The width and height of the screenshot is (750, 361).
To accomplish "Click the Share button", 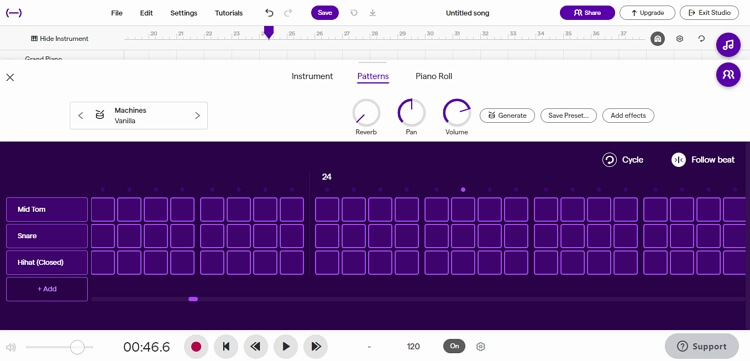I will 587,13.
